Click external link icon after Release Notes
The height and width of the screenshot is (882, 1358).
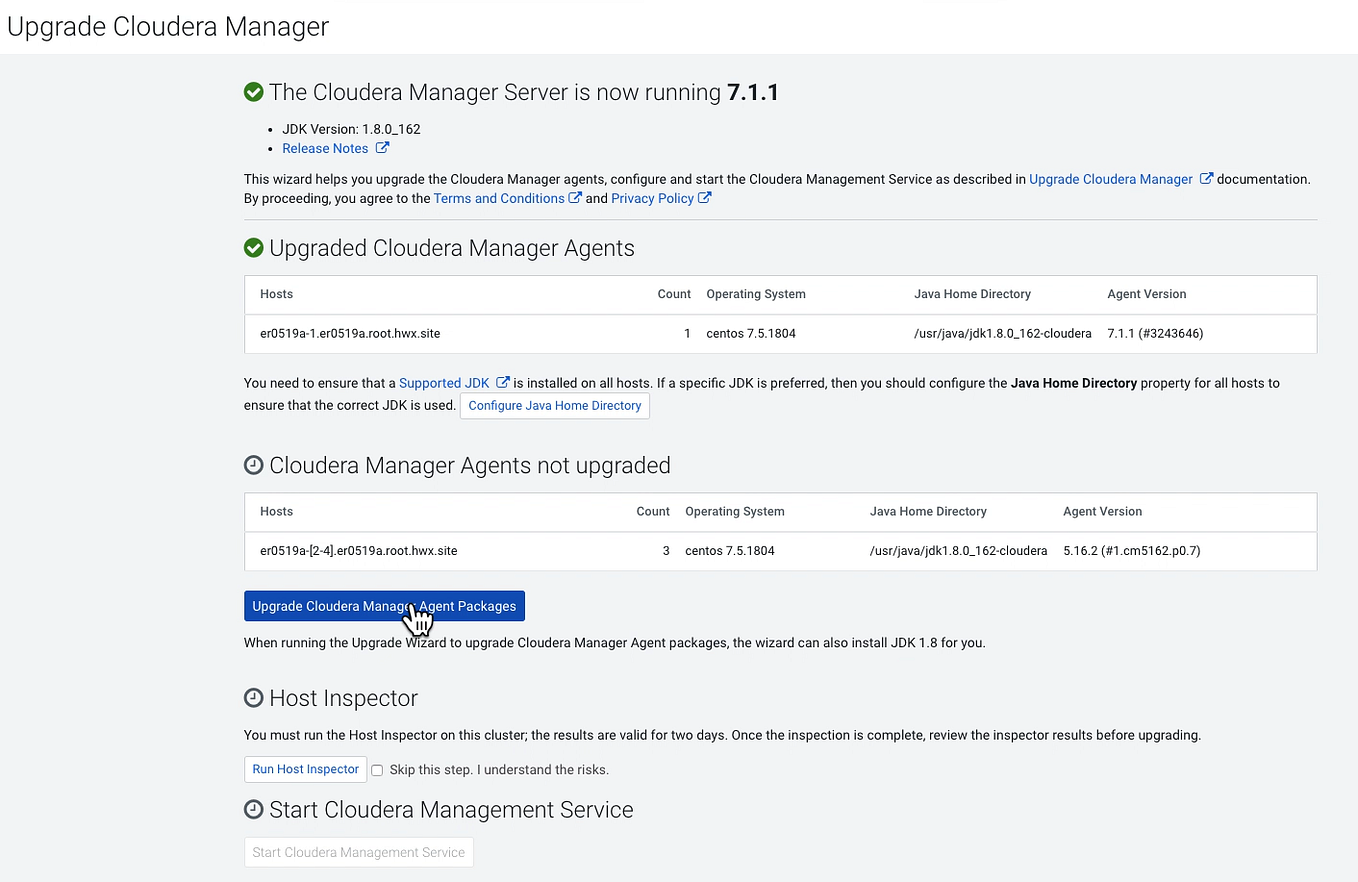click(383, 147)
